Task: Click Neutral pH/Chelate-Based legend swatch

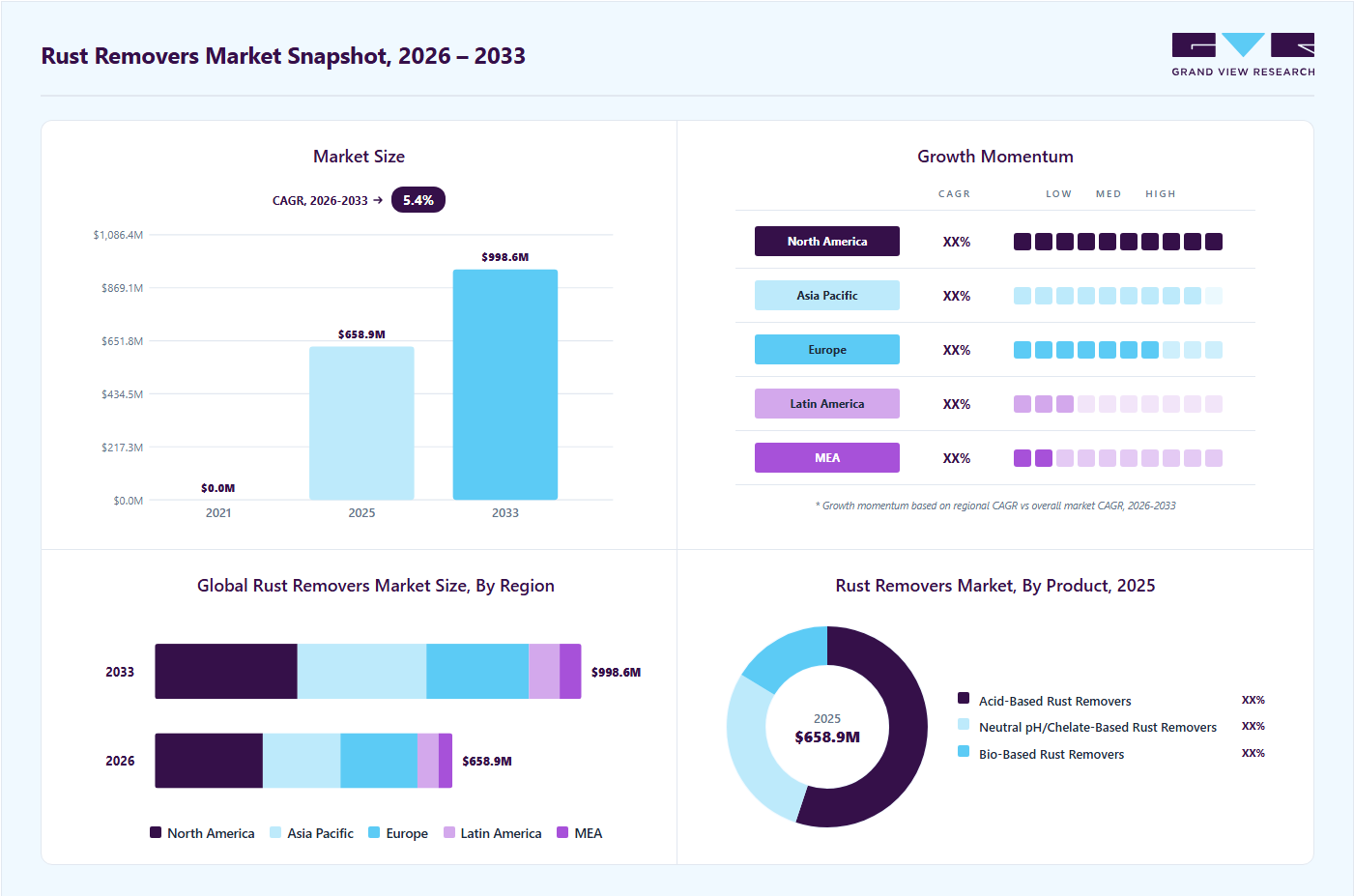Action: [x=964, y=724]
